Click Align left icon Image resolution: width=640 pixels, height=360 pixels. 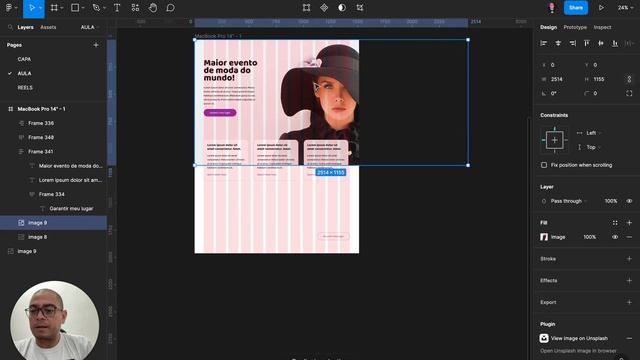[544, 43]
